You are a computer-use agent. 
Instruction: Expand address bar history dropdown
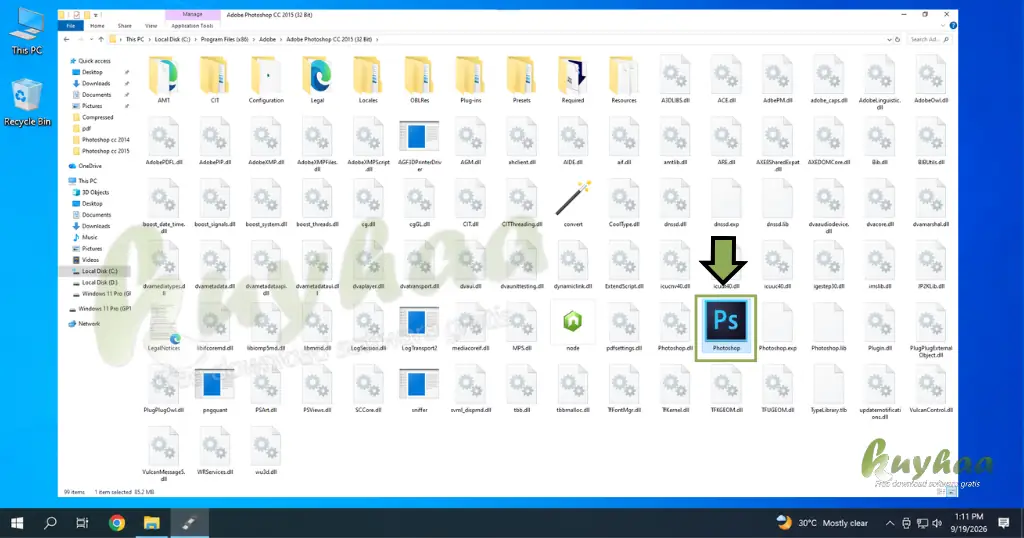[889, 39]
